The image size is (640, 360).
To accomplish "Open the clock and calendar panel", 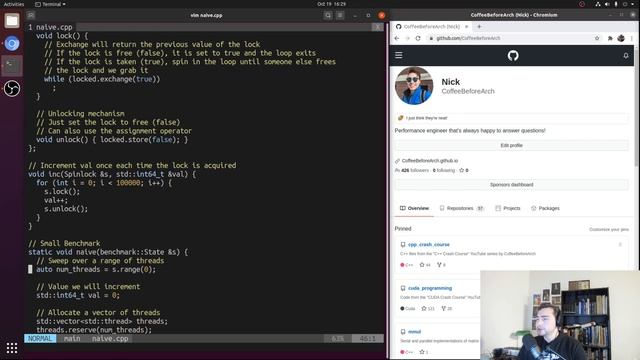I will coord(331,4).
